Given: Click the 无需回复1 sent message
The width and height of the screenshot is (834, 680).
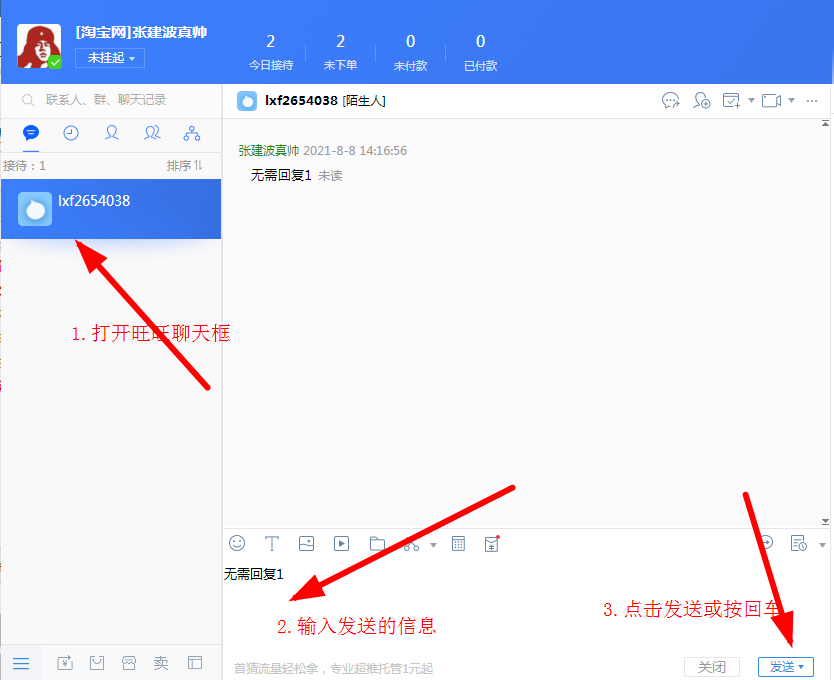Looking at the screenshot, I should click(281, 175).
